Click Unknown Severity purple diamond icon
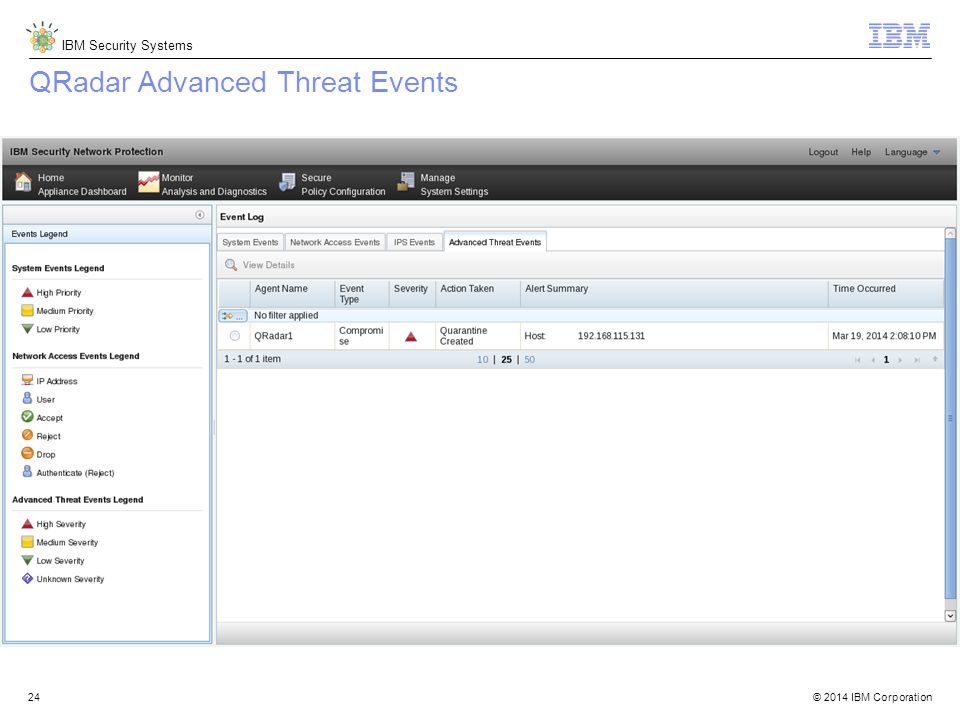The image size is (960, 720). [x=28, y=579]
